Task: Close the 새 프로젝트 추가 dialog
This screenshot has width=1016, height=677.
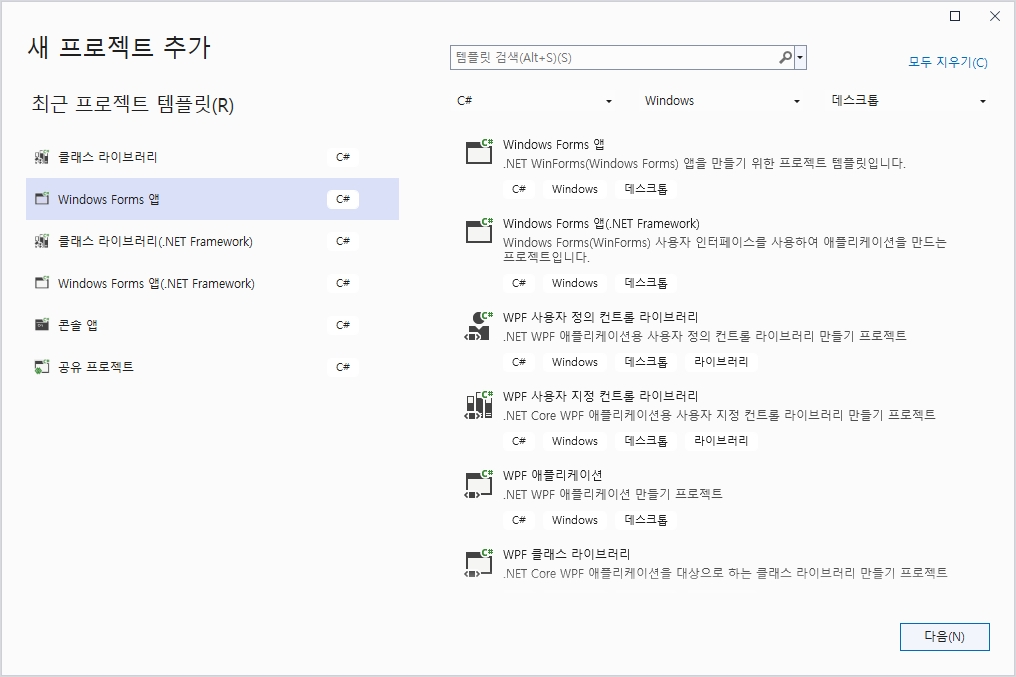Action: click(x=995, y=16)
